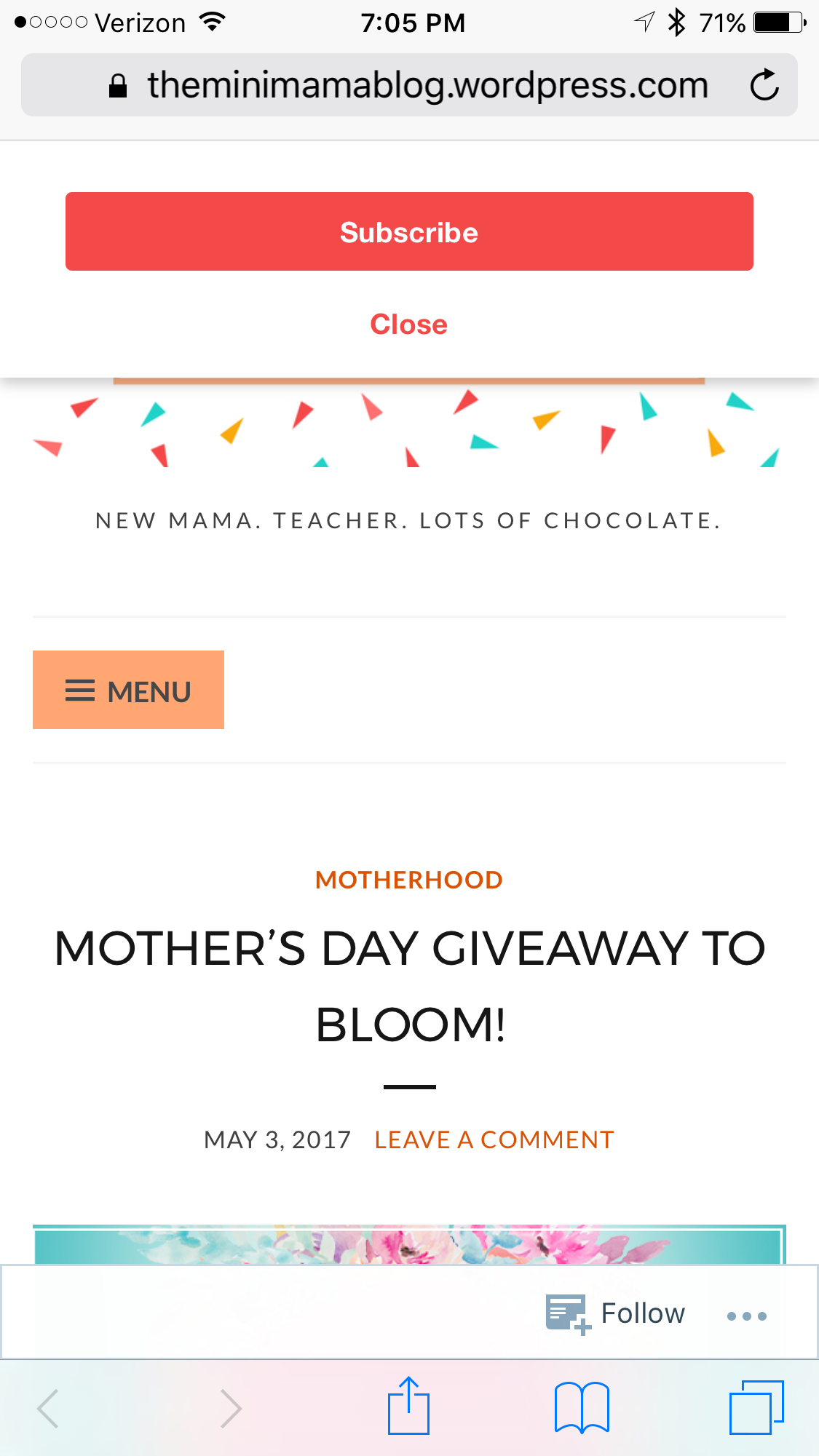Open the three-dots more options
Viewport: 819px width, 1456px height.
click(747, 1316)
